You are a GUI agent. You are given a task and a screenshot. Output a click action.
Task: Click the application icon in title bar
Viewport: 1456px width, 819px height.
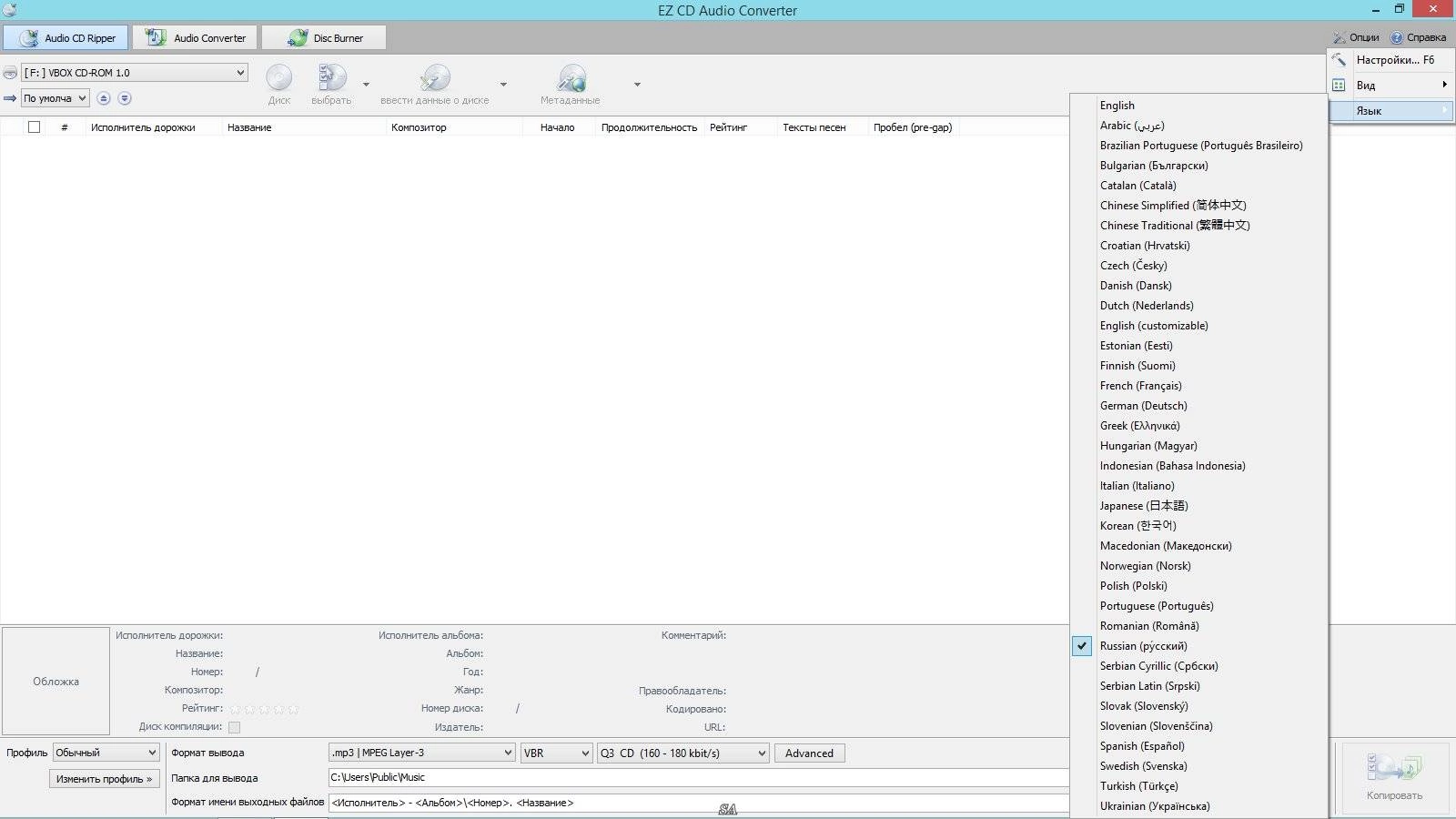[10, 10]
